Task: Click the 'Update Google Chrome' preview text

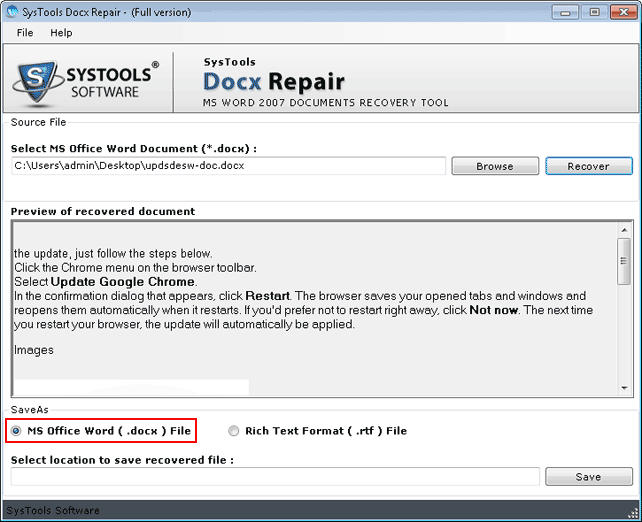Action: pyautogui.click(x=123, y=282)
